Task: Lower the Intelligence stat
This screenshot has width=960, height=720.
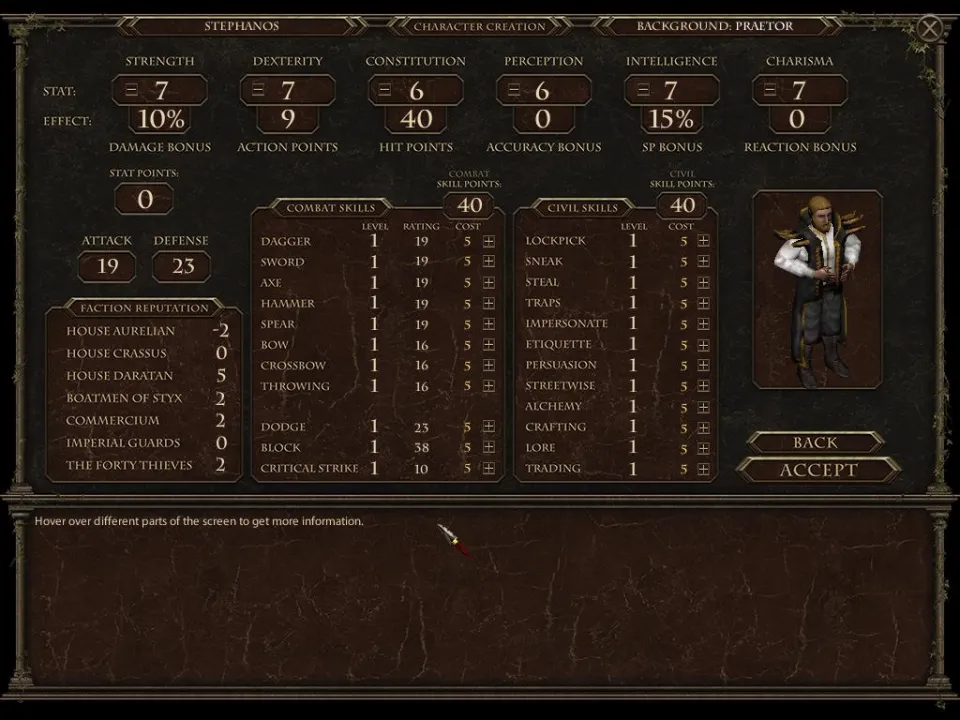Action: (x=642, y=91)
